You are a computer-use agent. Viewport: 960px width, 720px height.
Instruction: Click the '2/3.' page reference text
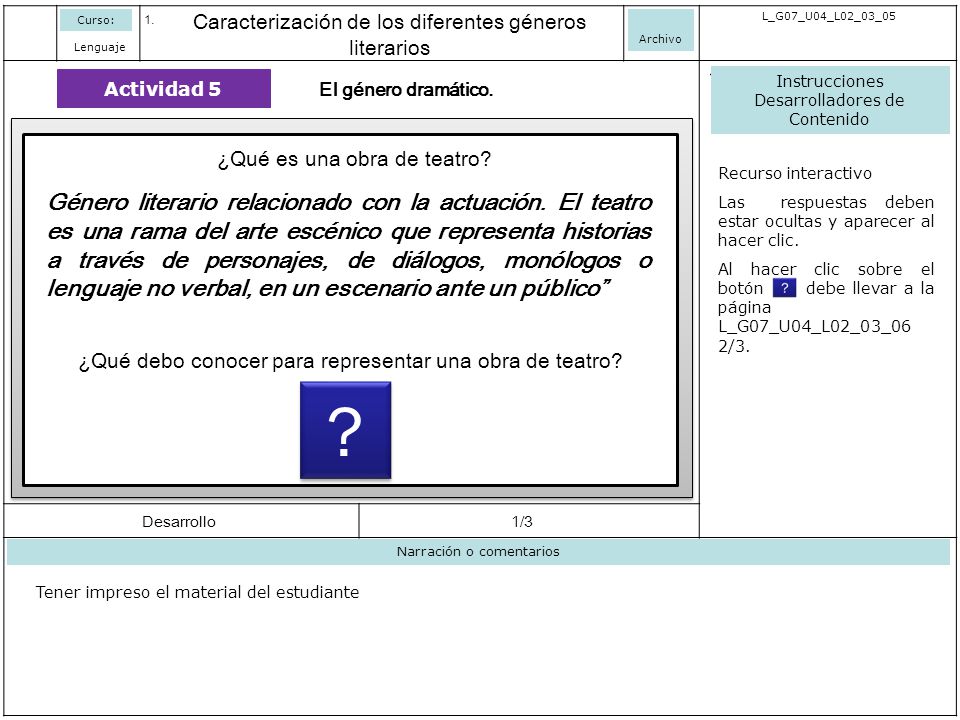tap(733, 346)
